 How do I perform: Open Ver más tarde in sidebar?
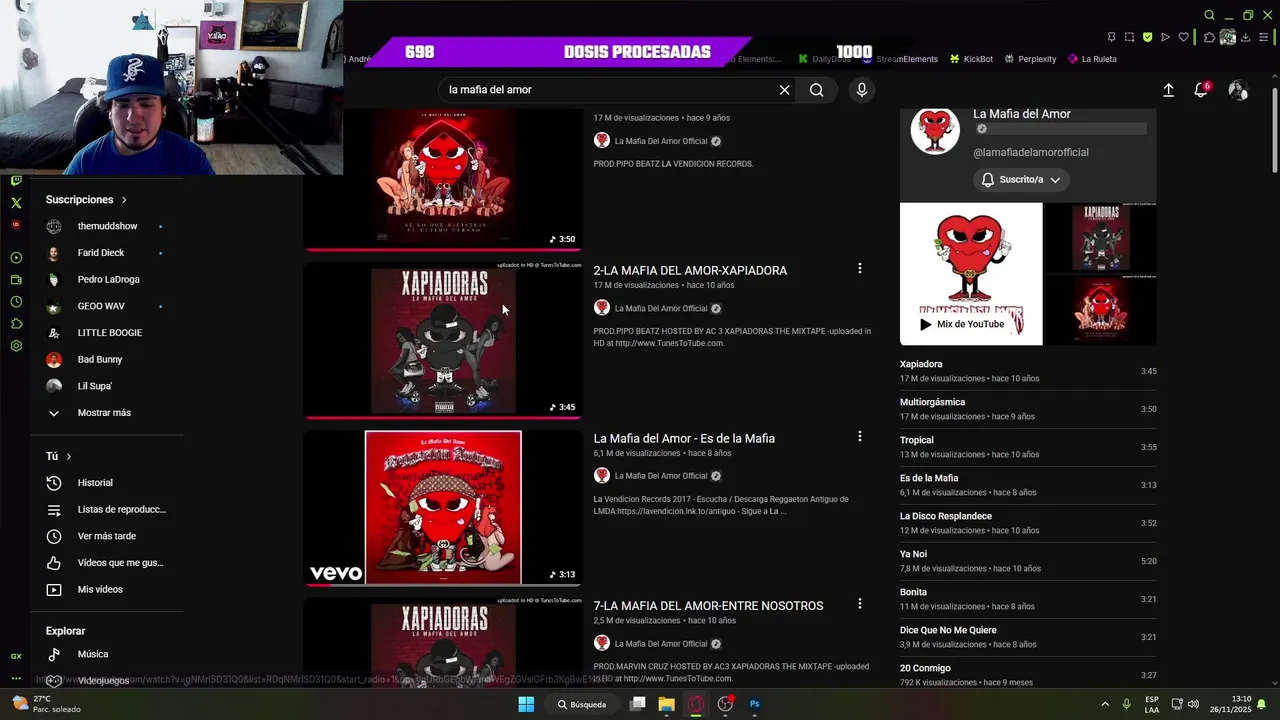click(107, 536)
